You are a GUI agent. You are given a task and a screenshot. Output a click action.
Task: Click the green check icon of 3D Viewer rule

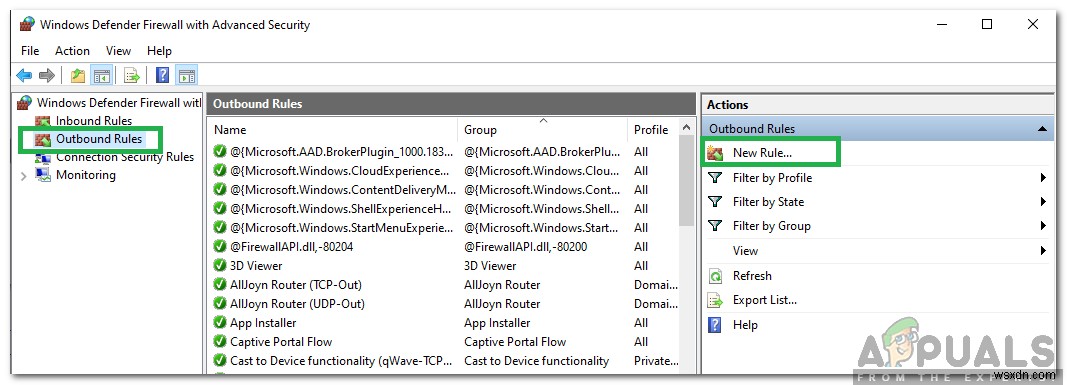[220, 265]
